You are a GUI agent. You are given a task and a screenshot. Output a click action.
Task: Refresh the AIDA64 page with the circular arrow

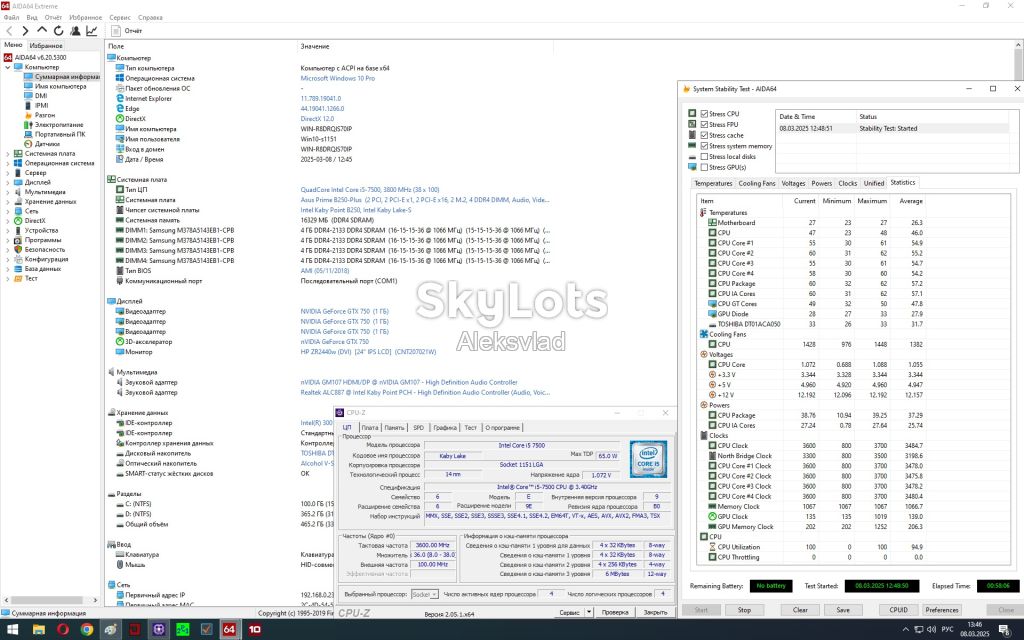pos(58,31)
